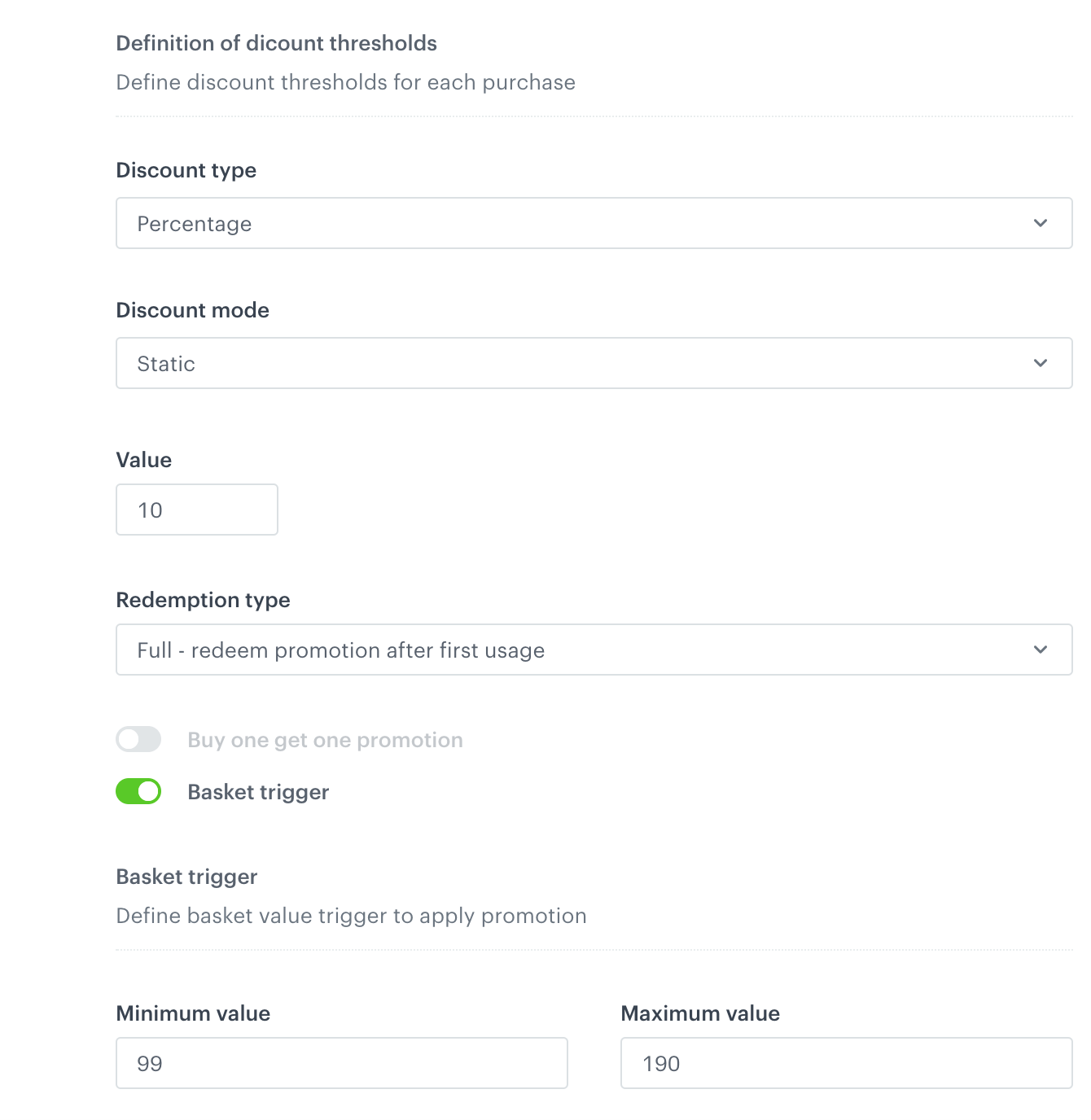
Task: Click the Buy one get one promotion label
Action: click(x=325, y=739)
